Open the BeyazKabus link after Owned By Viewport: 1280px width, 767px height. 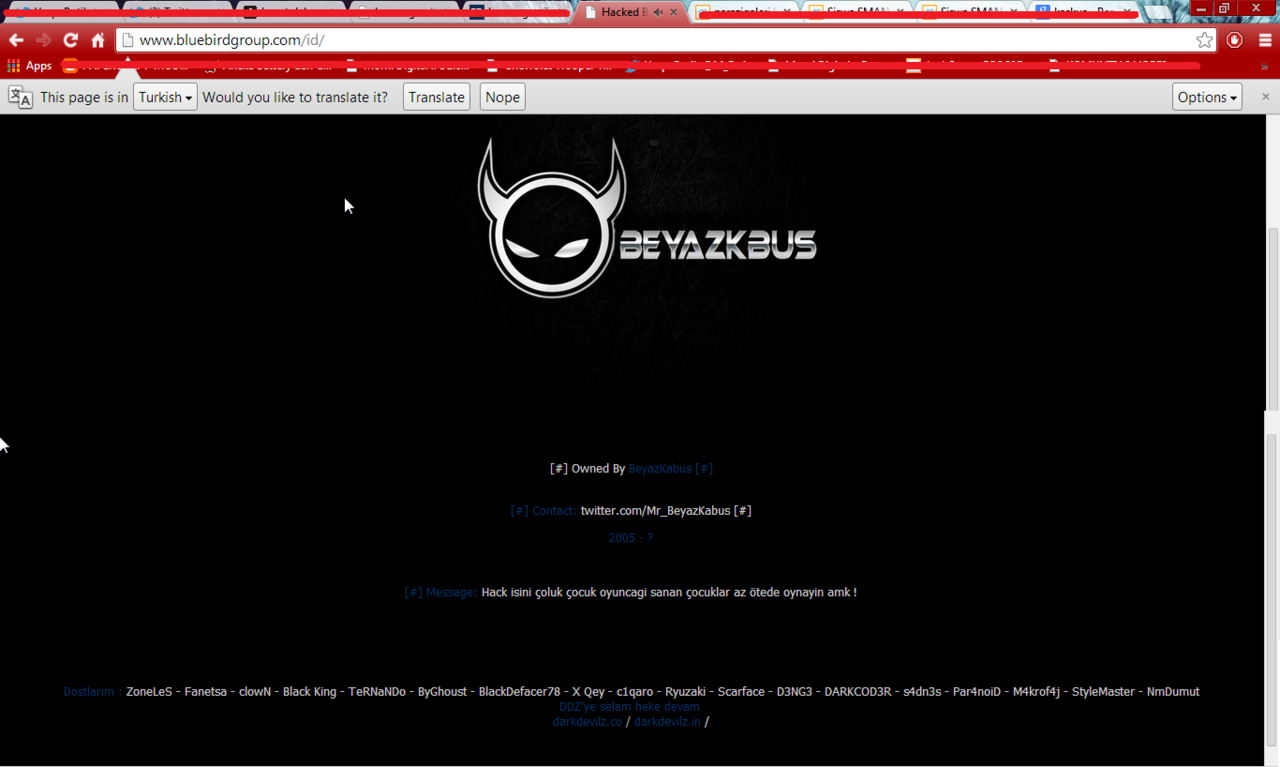tap(660, 468)
